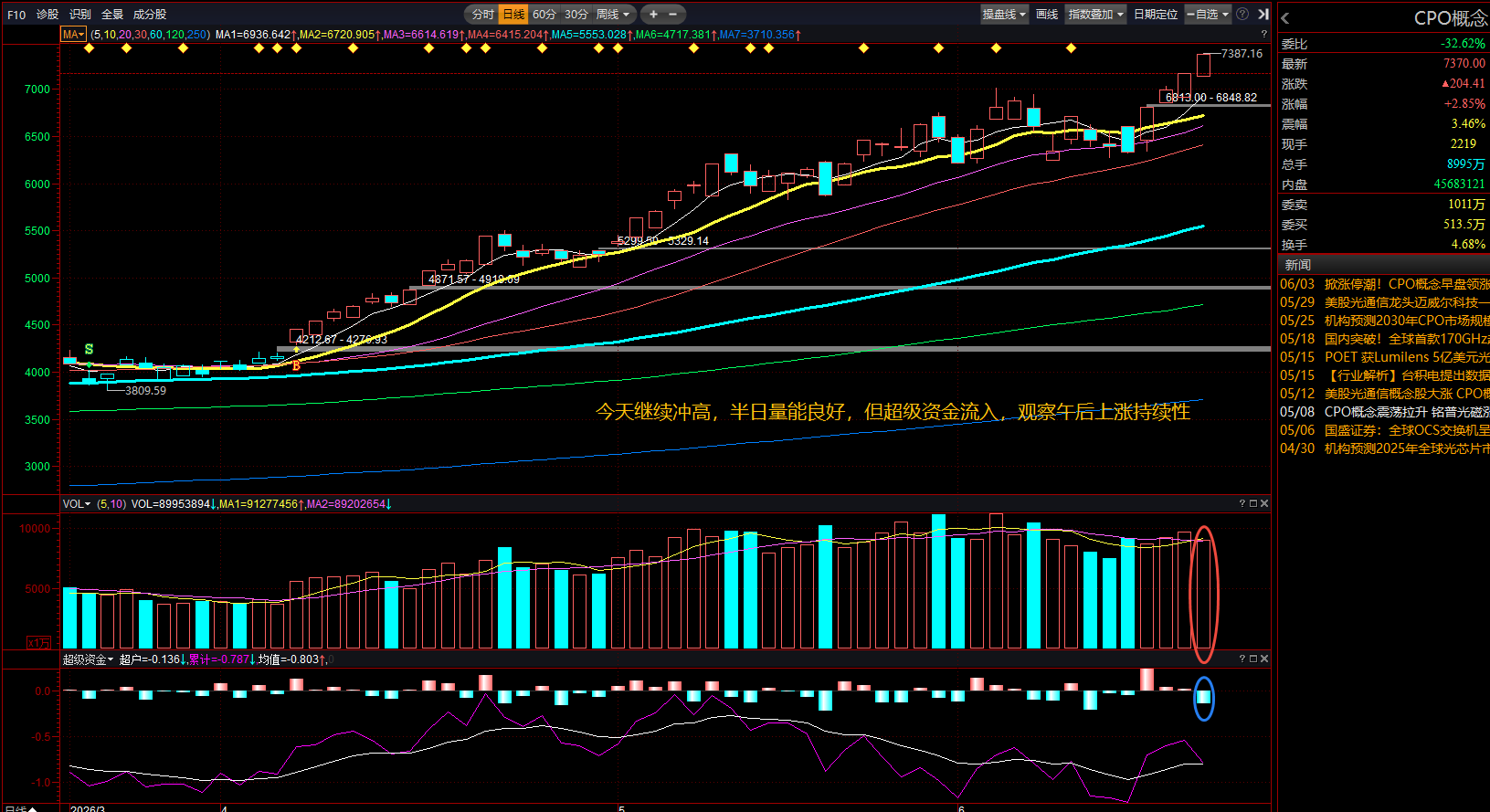Screen dimensions: 1490x812
Task: Click the 总手 value 8995万
Action: coord(1466,163)
